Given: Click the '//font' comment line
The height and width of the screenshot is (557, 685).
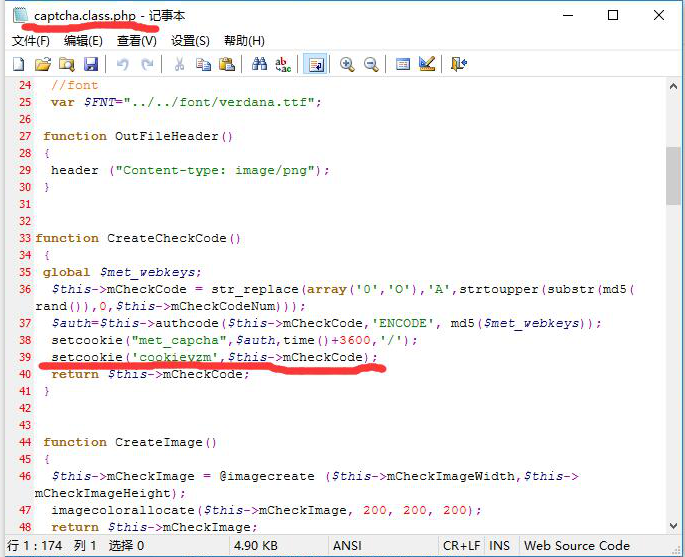Looking at the screenshot, I should (74, 85).
